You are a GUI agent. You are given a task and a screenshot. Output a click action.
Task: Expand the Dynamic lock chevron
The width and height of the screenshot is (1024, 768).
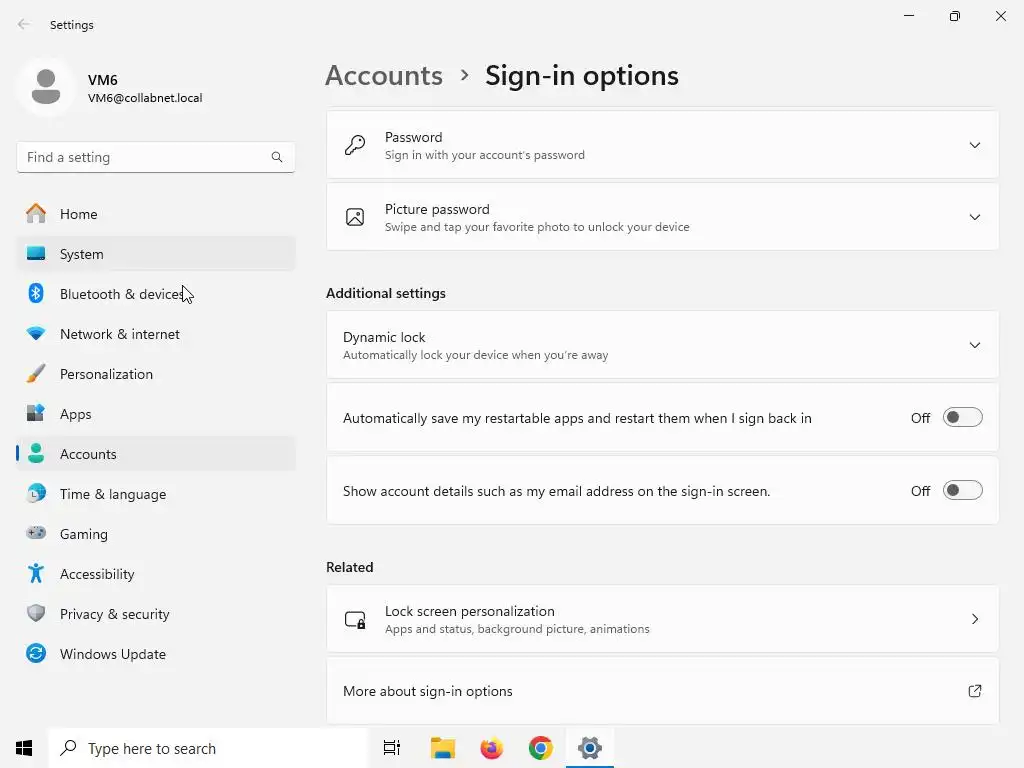[974, 345]
